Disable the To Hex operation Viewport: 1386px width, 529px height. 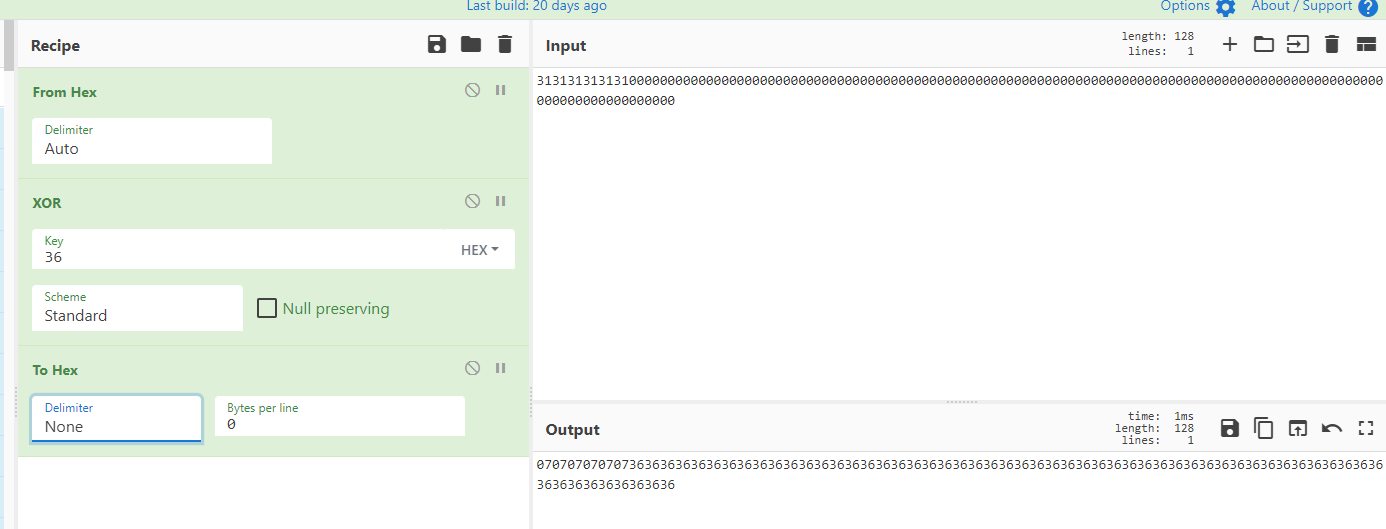(x=472, y=368)
